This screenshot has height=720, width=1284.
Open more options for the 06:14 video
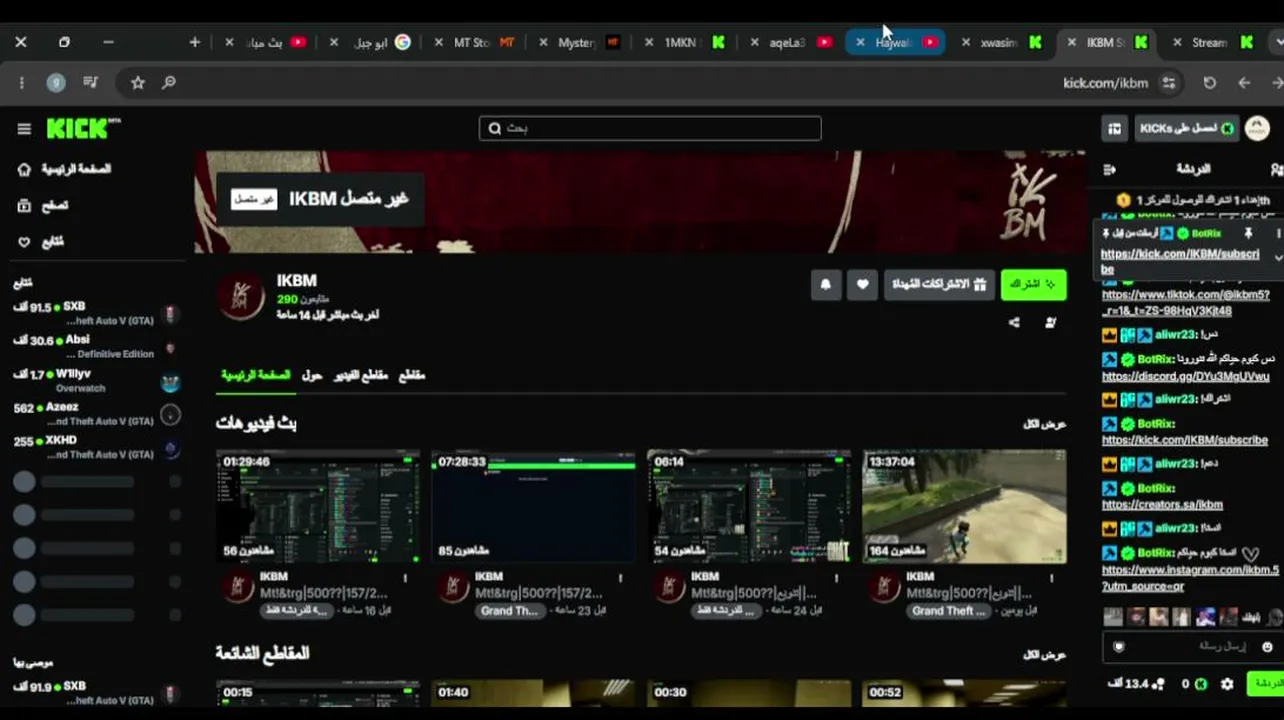(836, 578)
